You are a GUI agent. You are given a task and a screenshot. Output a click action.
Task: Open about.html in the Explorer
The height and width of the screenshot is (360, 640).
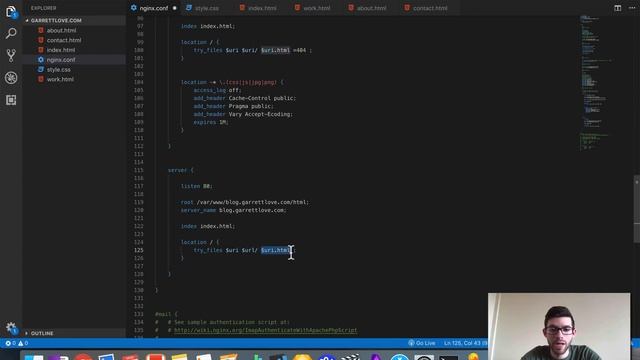(x=61, y=30)
